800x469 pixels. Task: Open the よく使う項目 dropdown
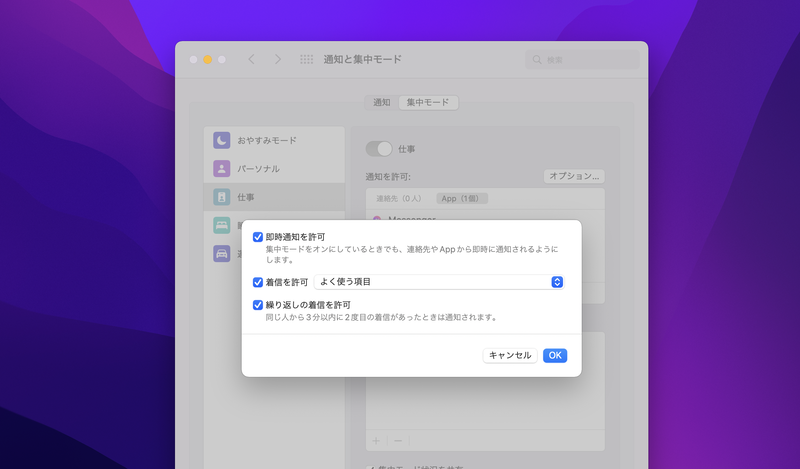coord(439,282)
